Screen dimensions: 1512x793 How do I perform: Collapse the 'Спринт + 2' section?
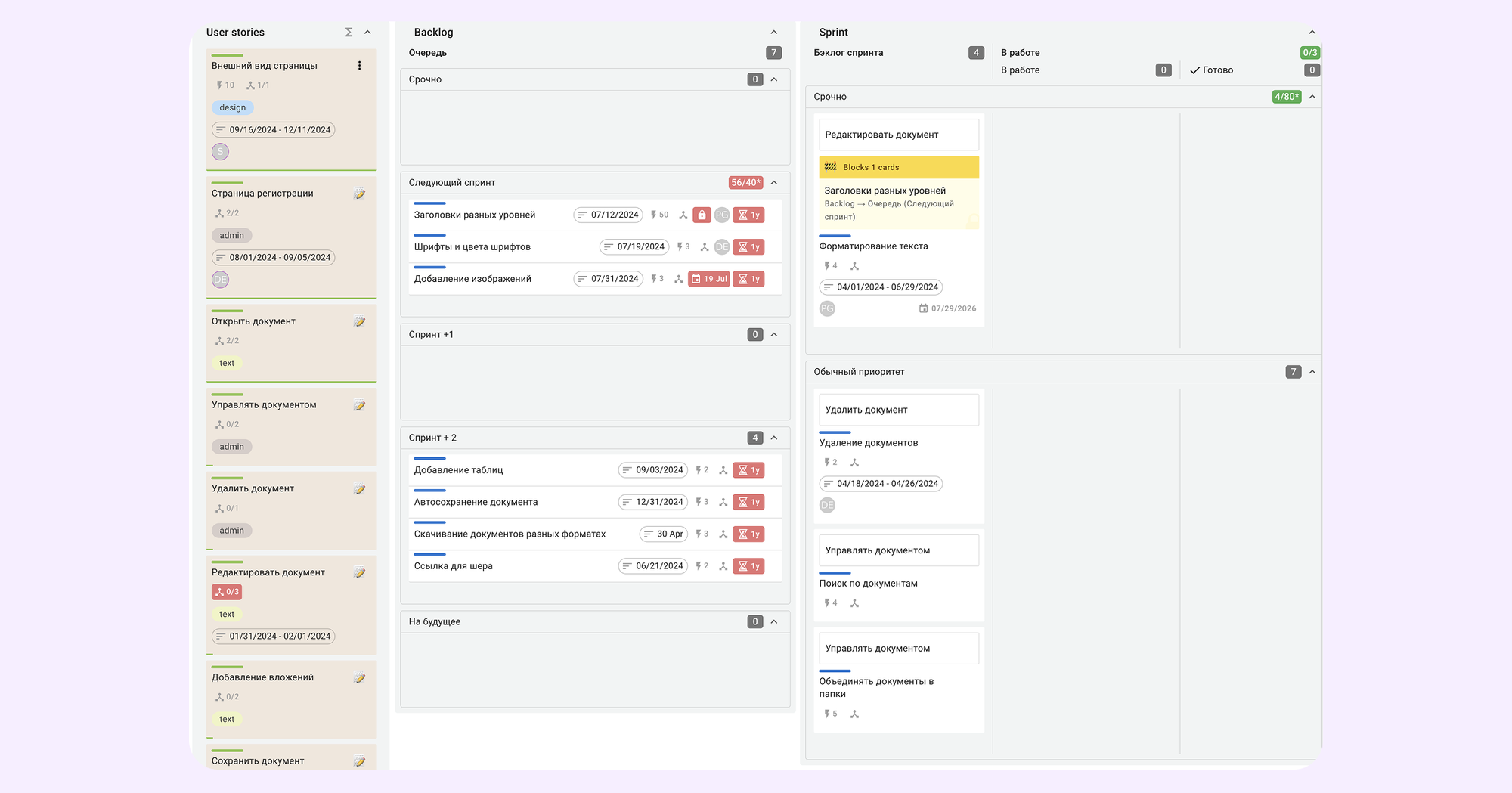pyautogui.click(x=773, y=437)
